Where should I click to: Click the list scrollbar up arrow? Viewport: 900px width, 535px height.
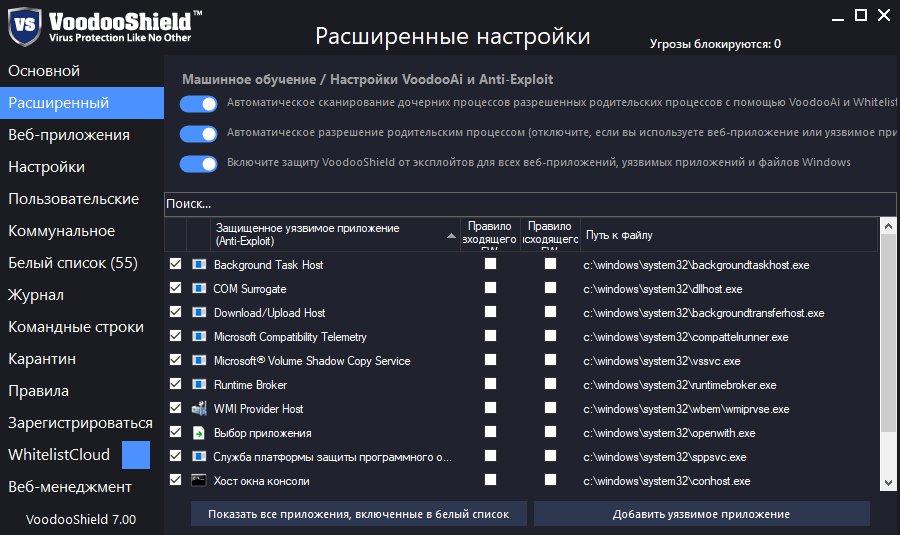[888, 226]
